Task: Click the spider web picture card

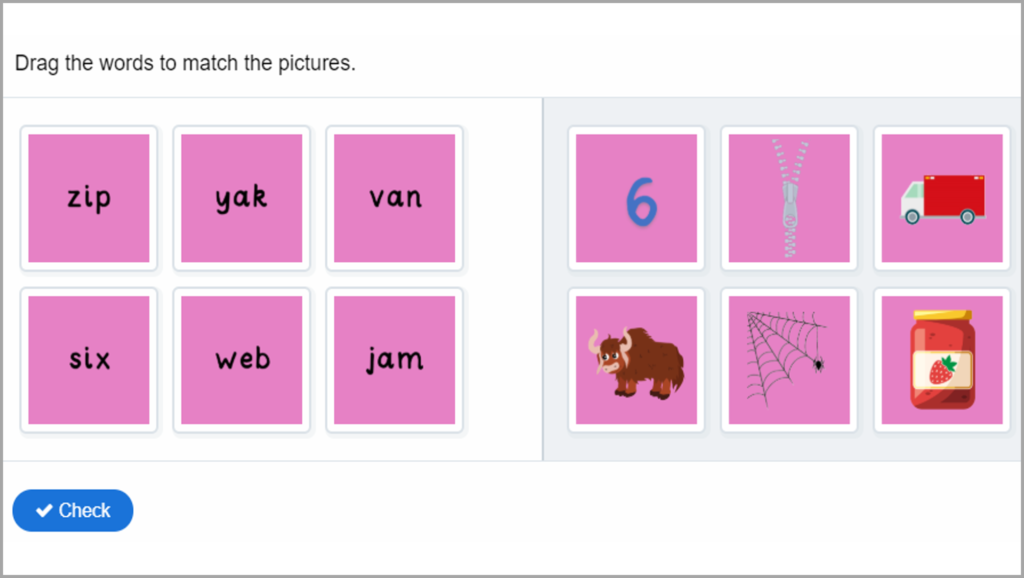Action: [x=789, y=360]
